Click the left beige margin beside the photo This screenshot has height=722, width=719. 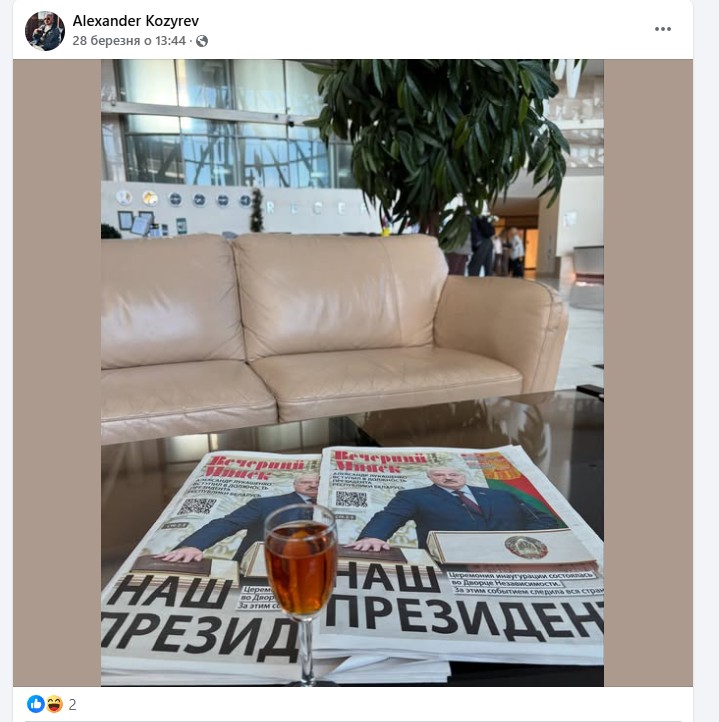coord(57,373)
